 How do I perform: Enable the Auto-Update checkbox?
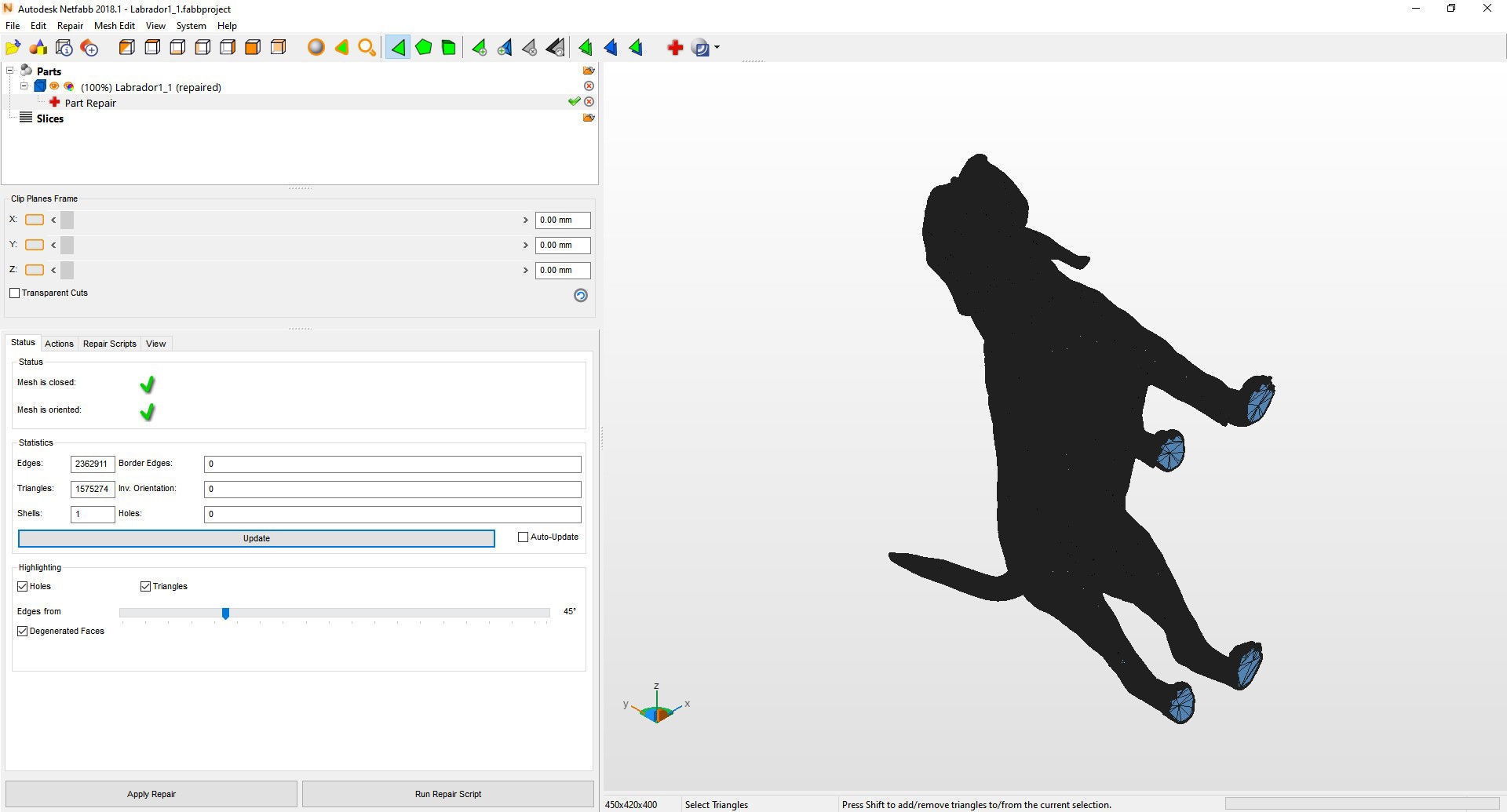coord(524,537)
